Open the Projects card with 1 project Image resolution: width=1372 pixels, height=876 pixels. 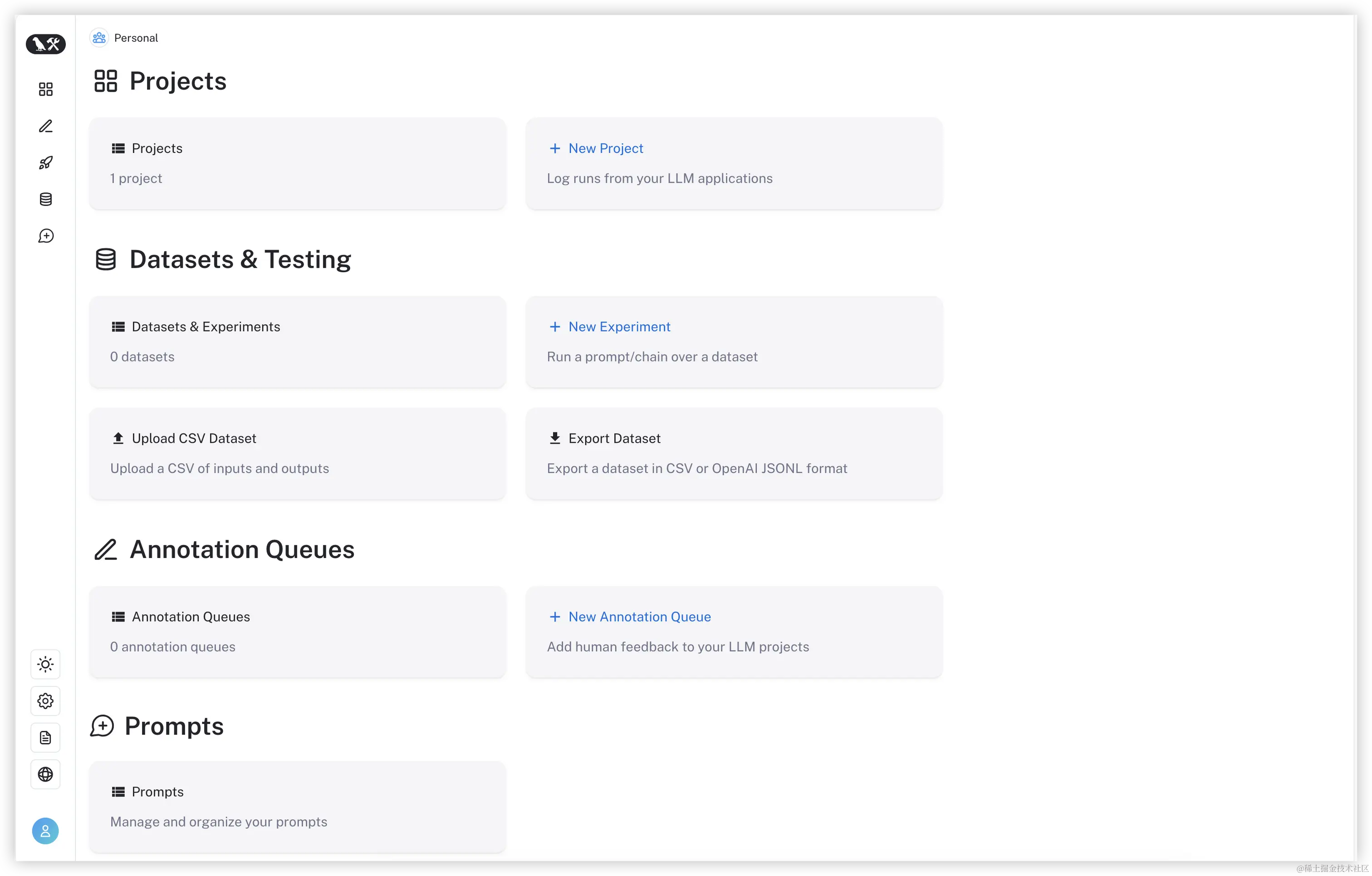click(x=298, y=163)
